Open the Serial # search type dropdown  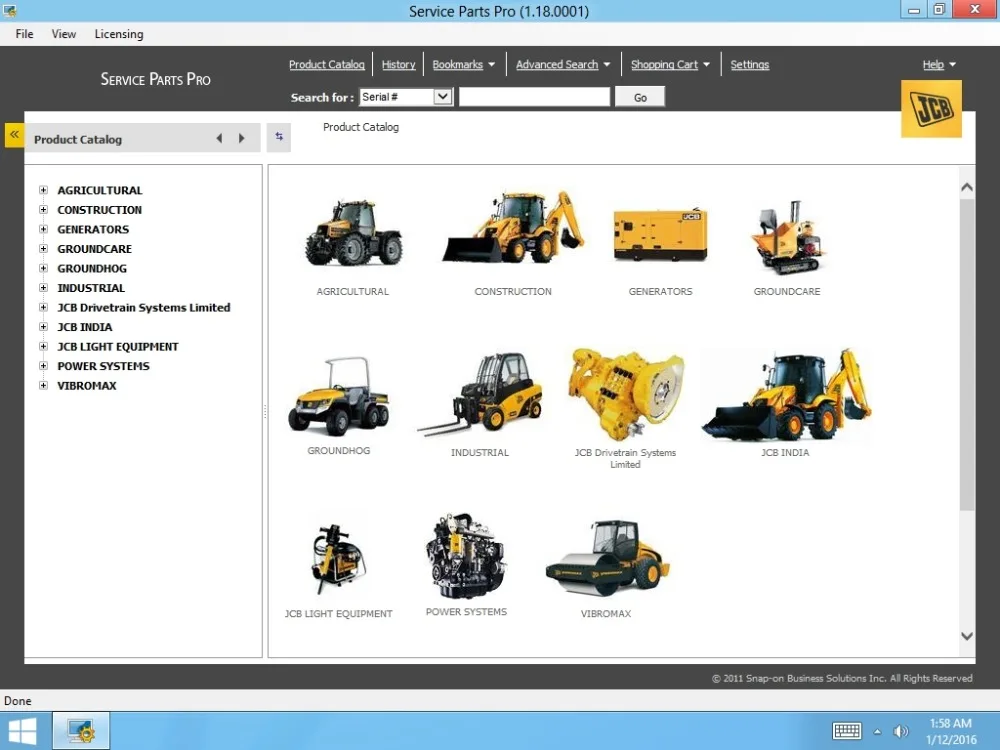(x=406, y=97)
